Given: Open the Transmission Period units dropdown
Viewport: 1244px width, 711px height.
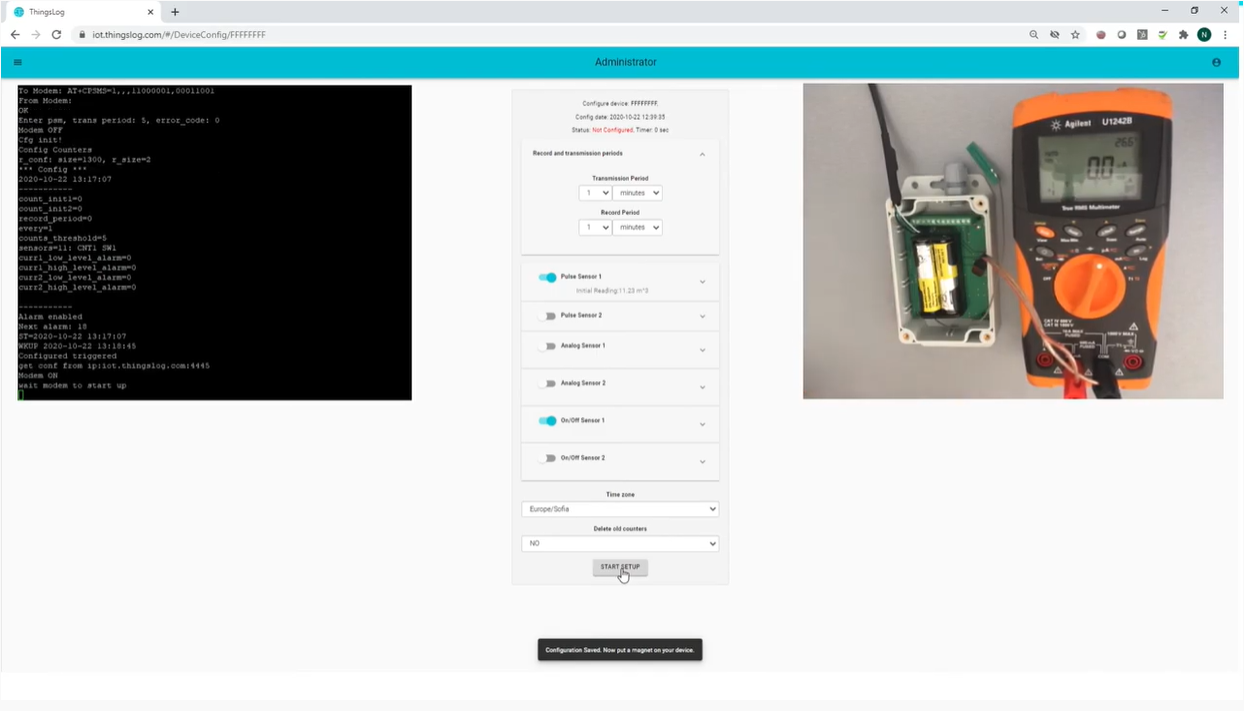Looking at the screenshot, I should (x=637, y=193).
